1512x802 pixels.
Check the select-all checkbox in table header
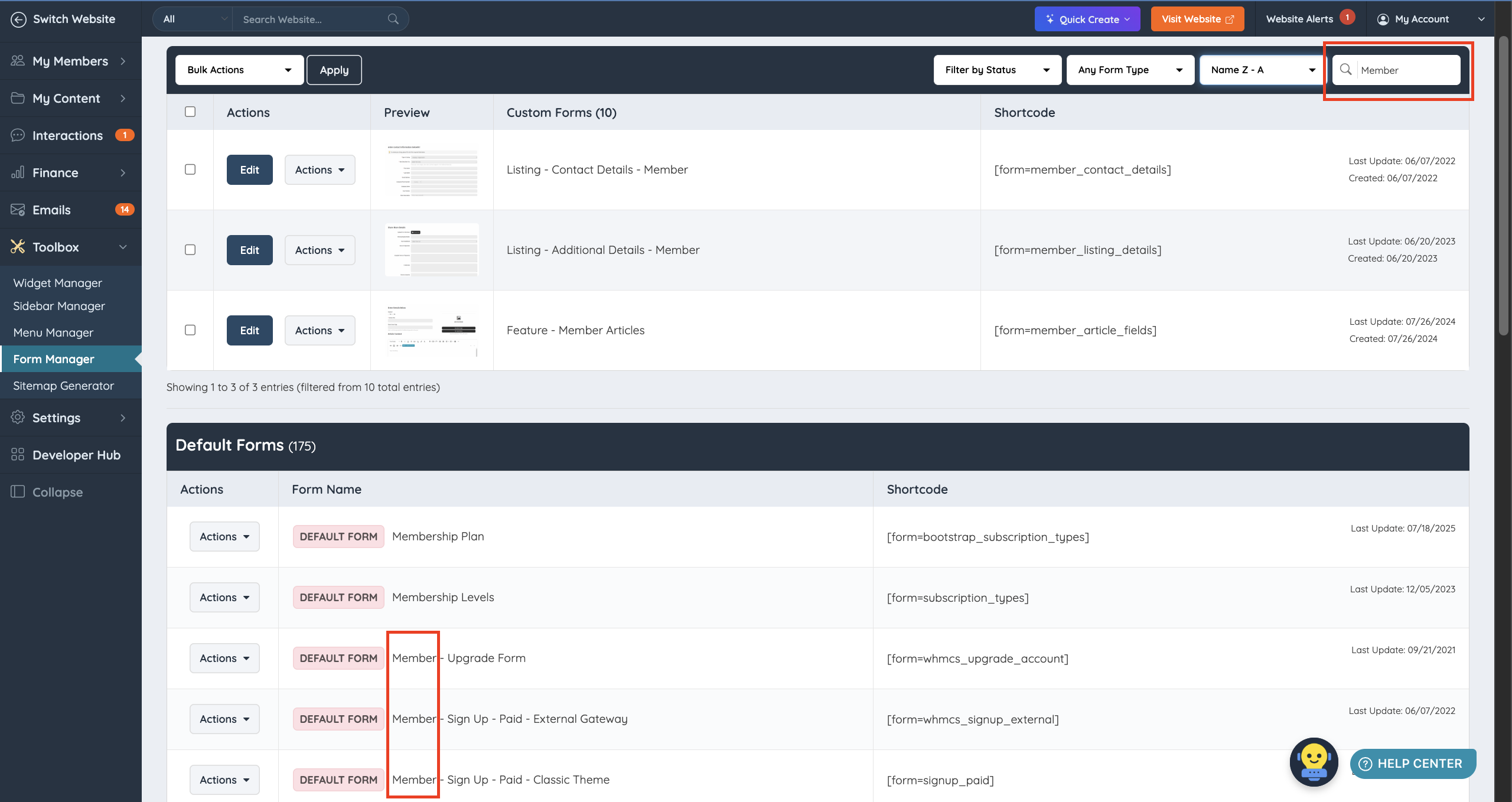click(190, 112)
